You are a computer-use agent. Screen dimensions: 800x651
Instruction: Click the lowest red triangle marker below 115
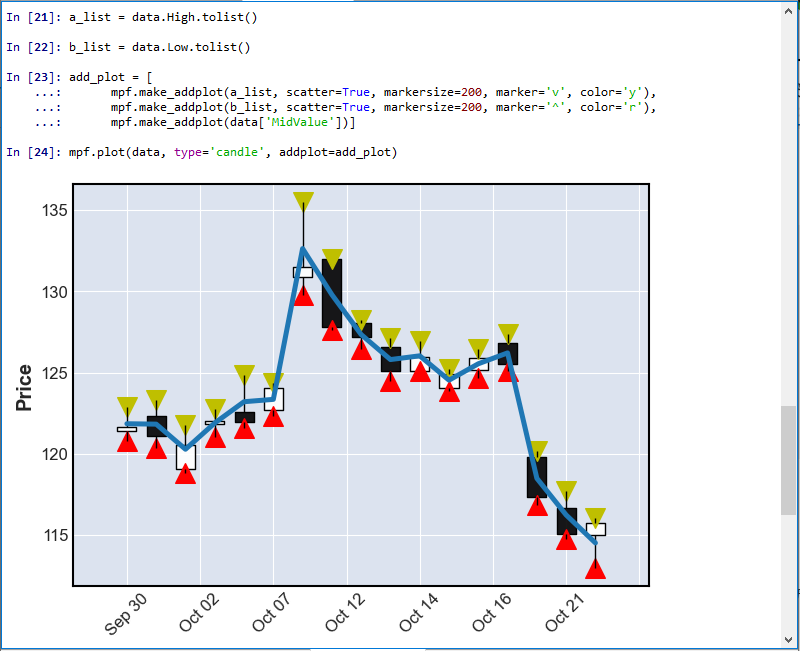point(595,569)
